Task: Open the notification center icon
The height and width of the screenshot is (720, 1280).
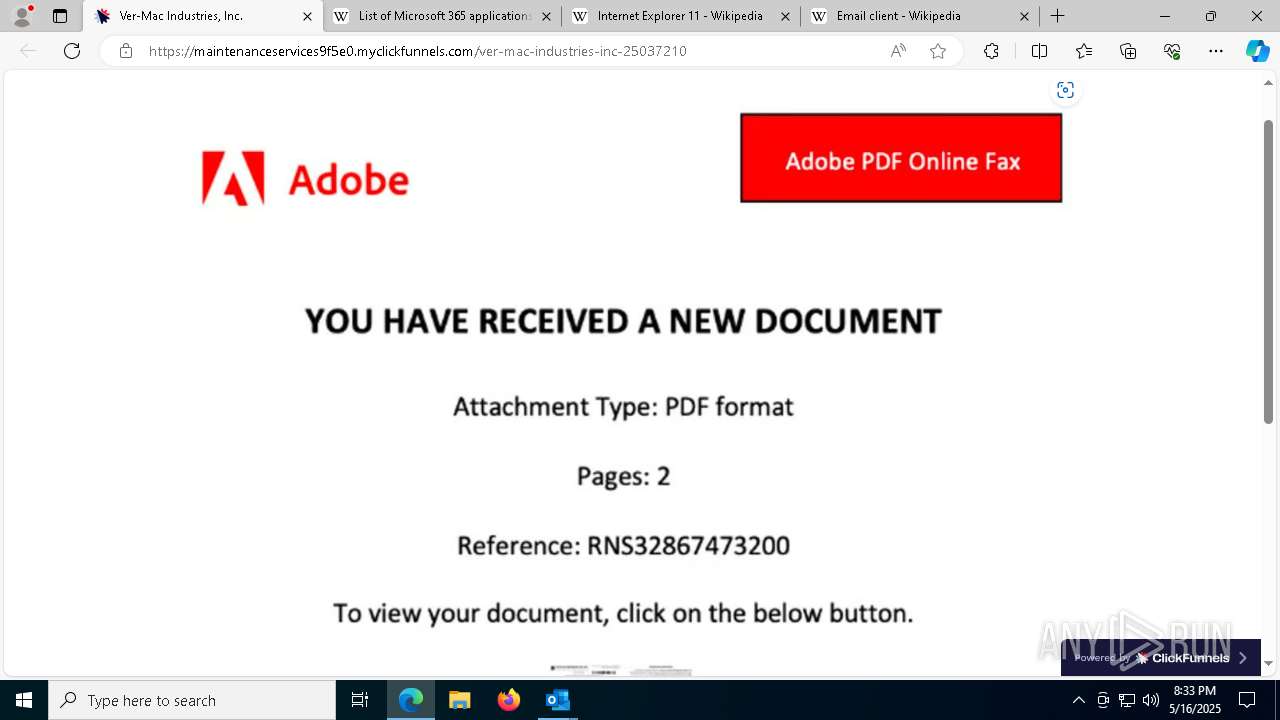Action: click(x=1247, y=700)
